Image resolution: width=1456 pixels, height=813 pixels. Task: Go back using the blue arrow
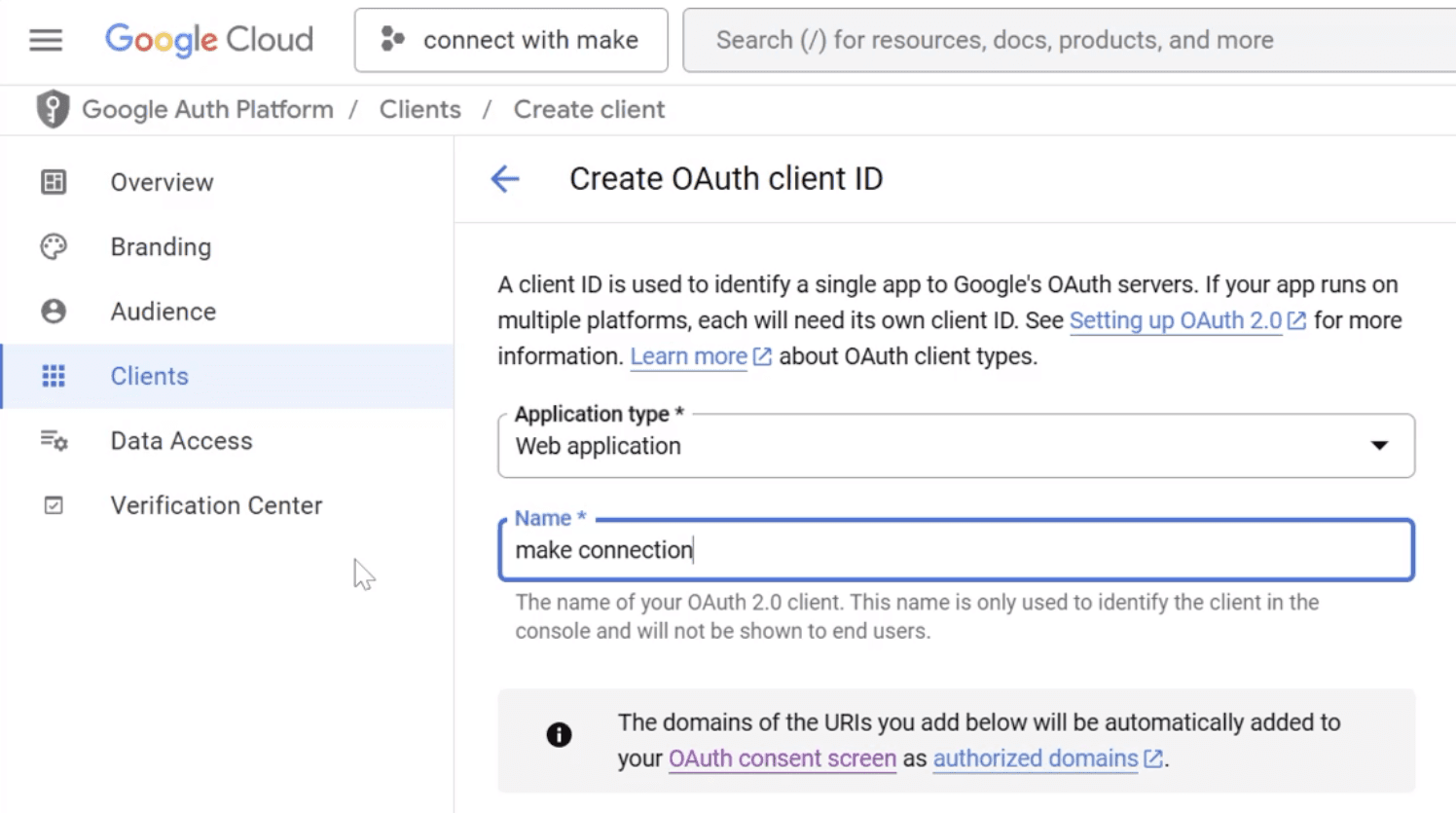(505, 179)
